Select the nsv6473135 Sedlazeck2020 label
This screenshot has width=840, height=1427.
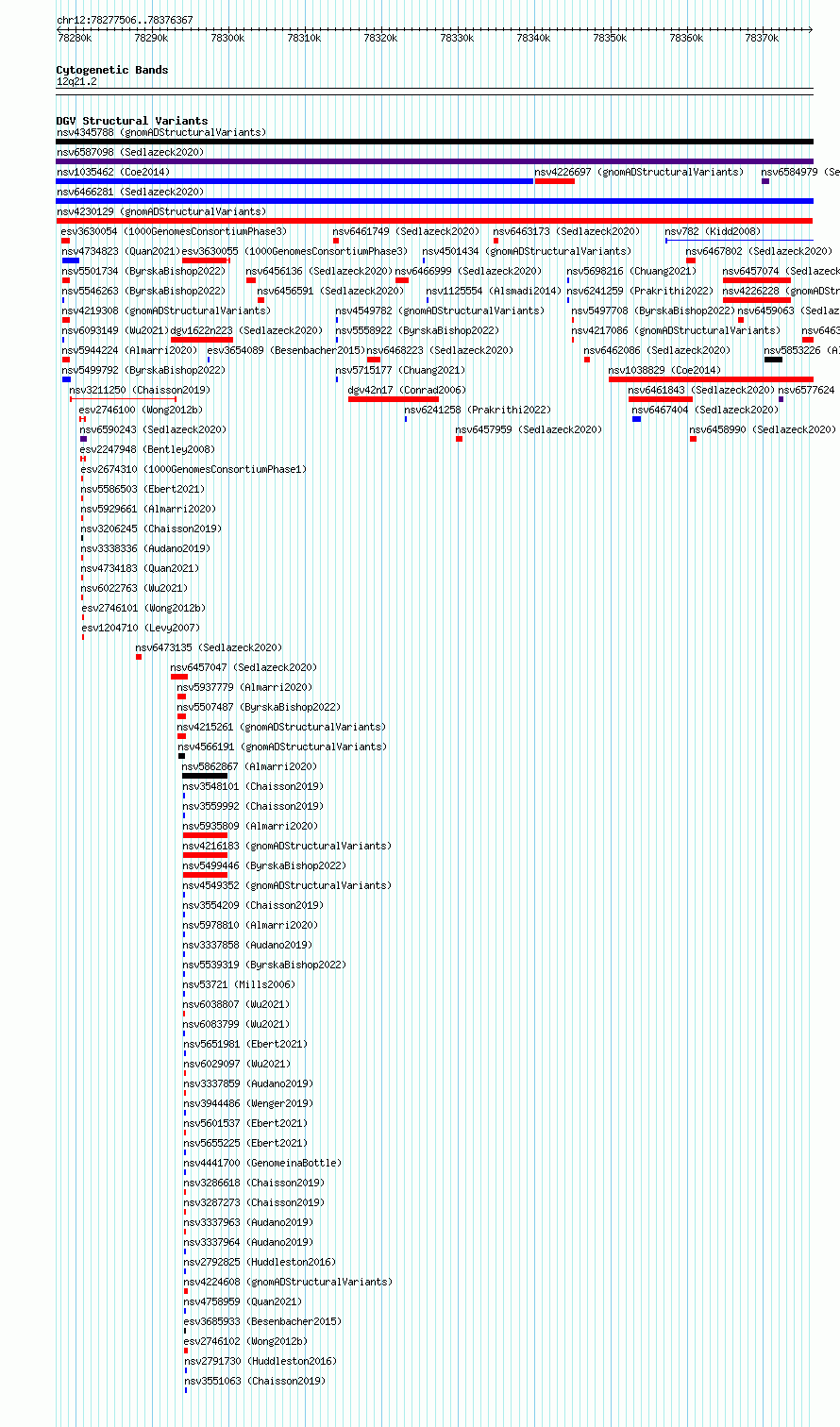tap(209, 647)
